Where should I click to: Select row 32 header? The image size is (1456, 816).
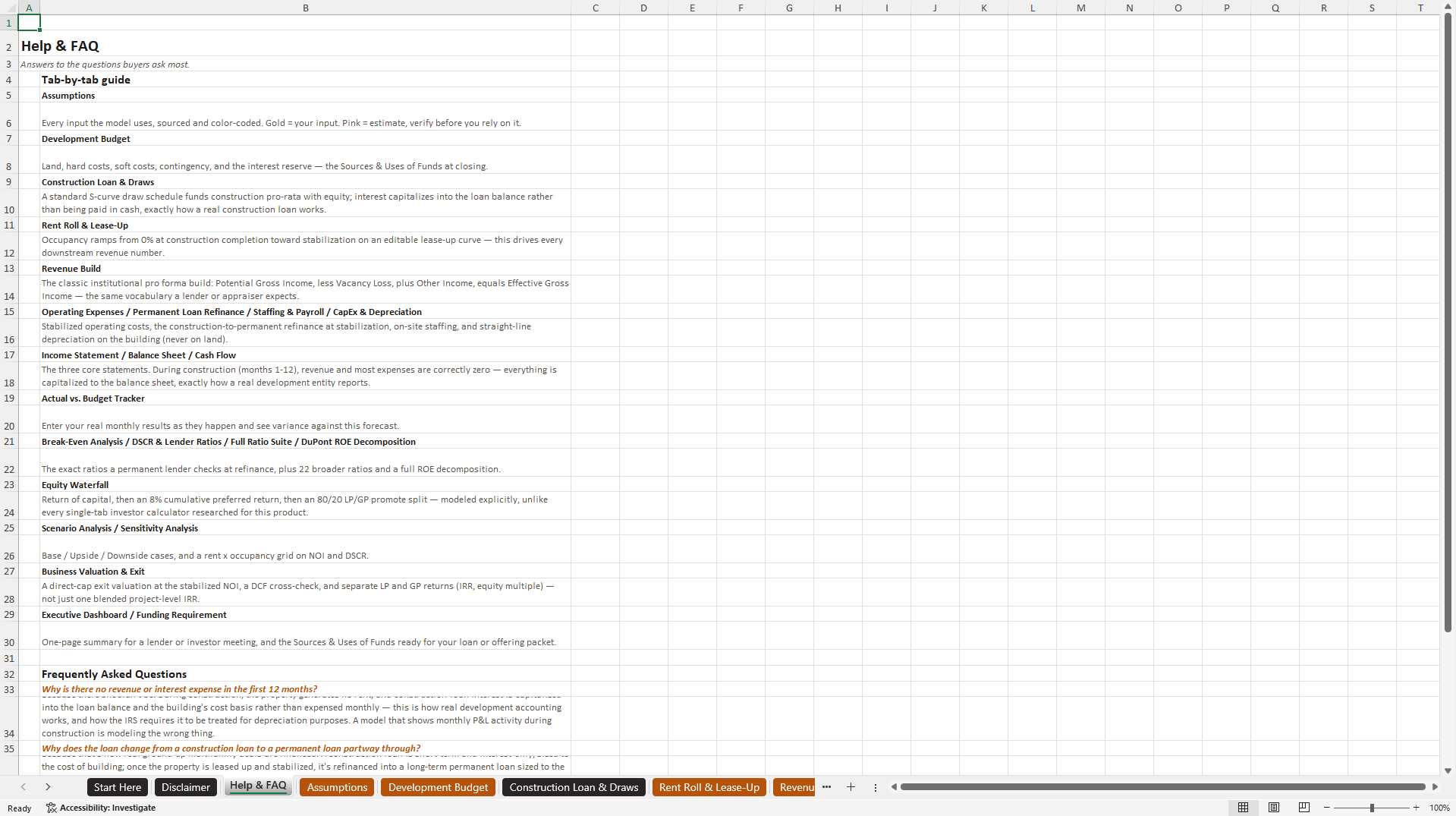(9, 674)
